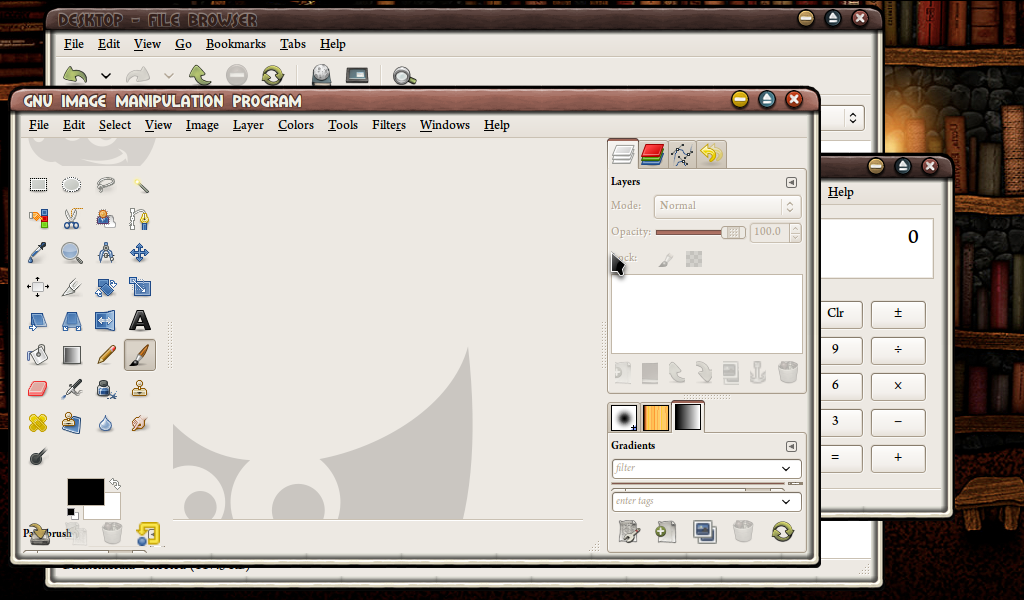This screenshot has width=1024, height=600.
Task: Choose the Rotate tool
Action: (x=106, y=287)
